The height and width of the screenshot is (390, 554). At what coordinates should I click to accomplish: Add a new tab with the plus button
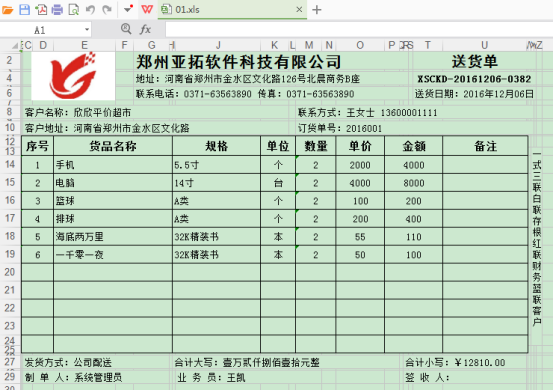point(317,10)
